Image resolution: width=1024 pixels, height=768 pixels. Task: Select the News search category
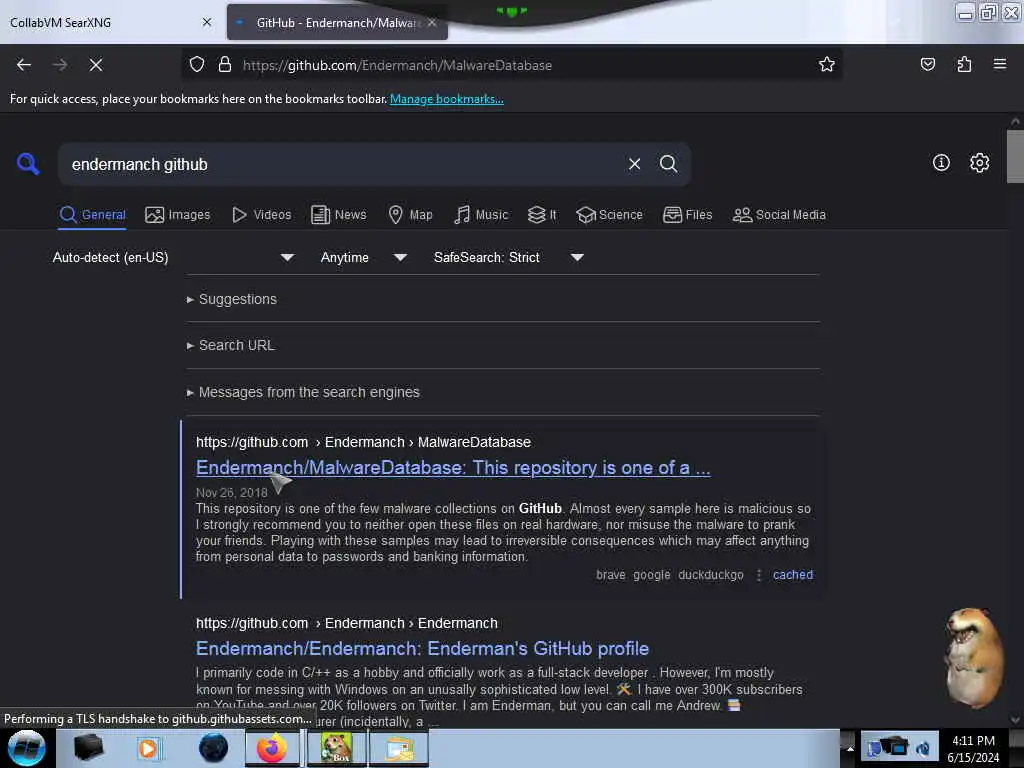(x=339, y=214)
